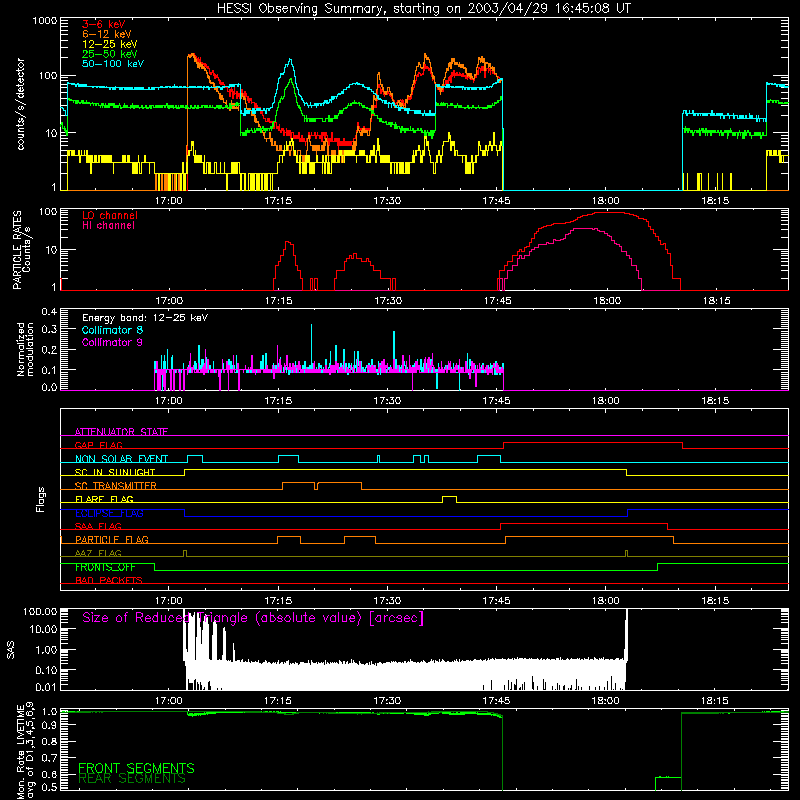Click the GAP FLAG label
Viewport: 800px width, 800px height.
tap(98, 445)
